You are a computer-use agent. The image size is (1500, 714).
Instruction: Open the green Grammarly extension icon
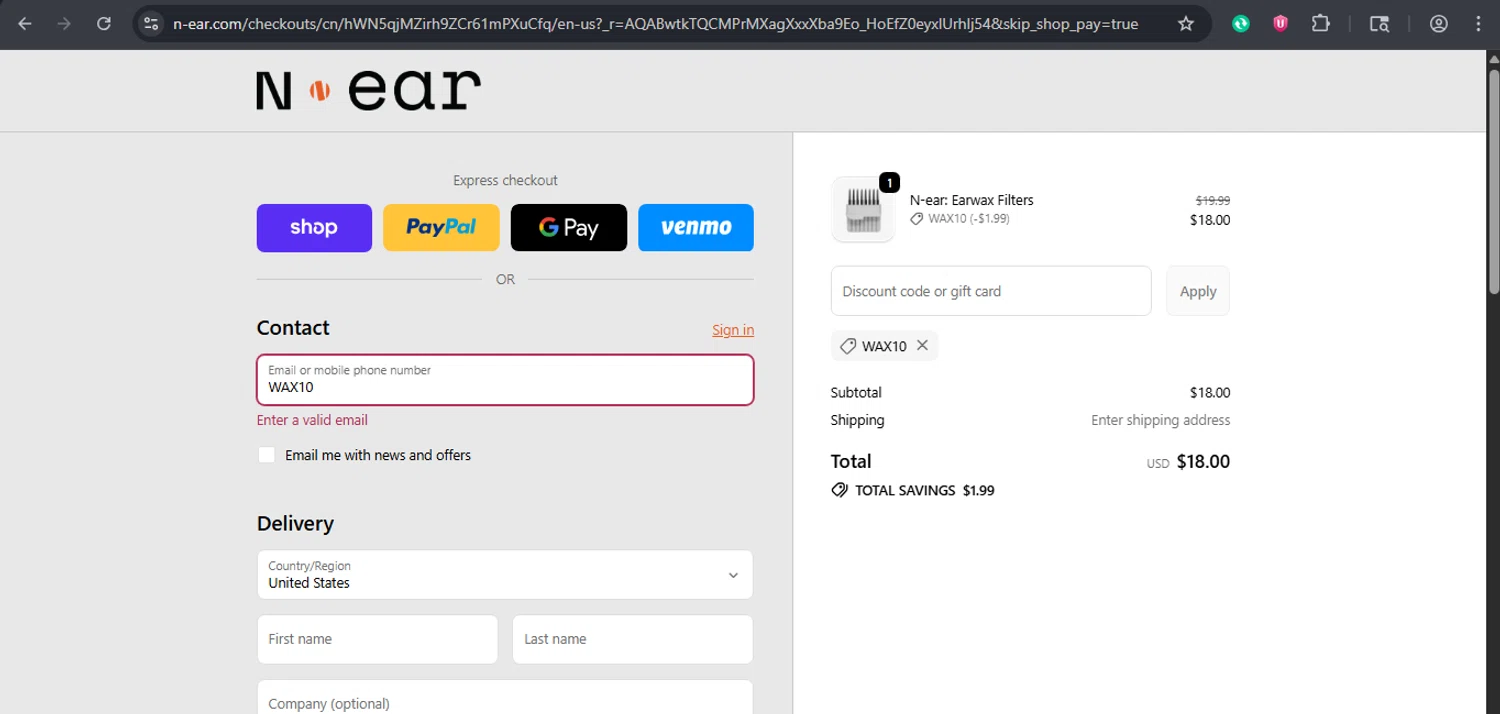pos(1241,24)
